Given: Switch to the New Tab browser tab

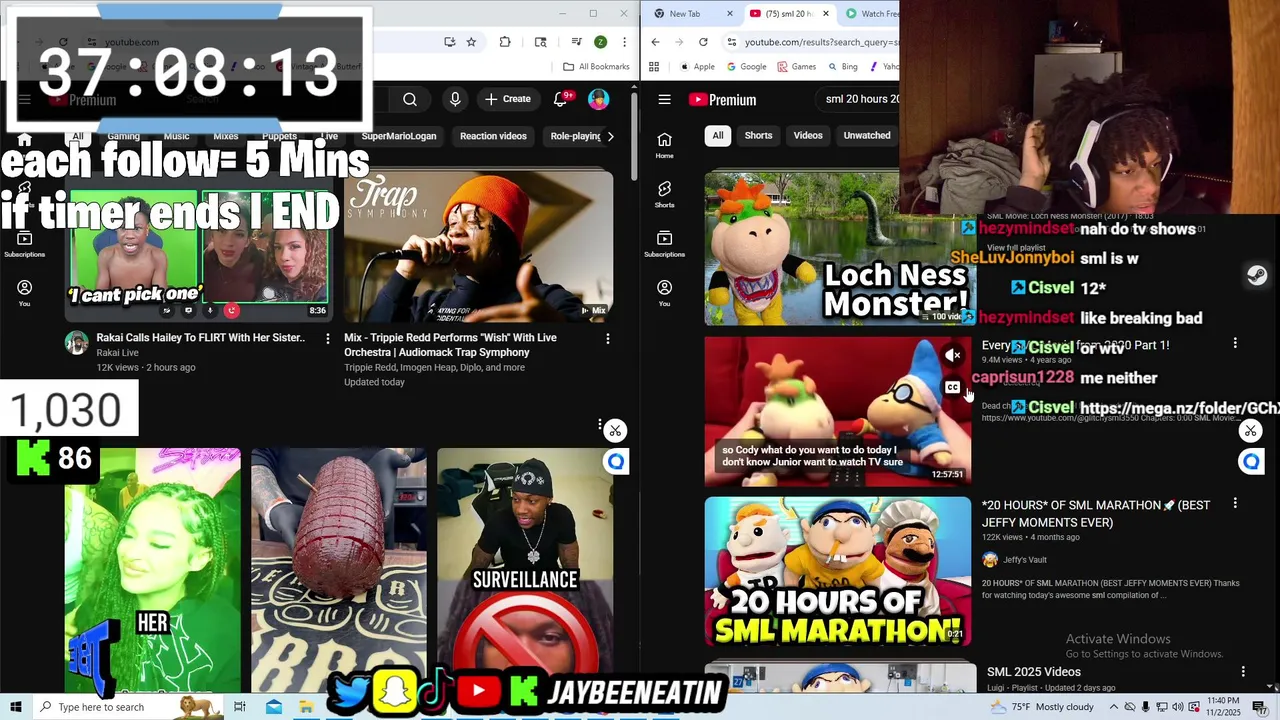Looking at the screenshot, I should (x=685, y=14).
